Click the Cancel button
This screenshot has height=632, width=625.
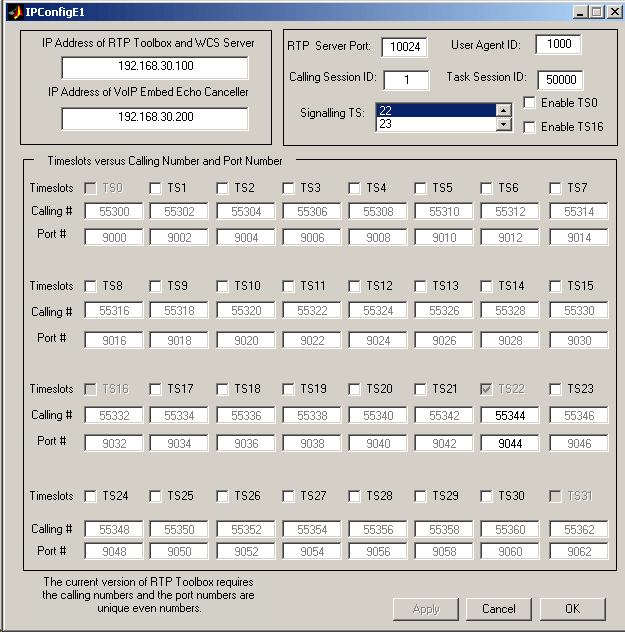pyautogui.click(x=499, y=609)
